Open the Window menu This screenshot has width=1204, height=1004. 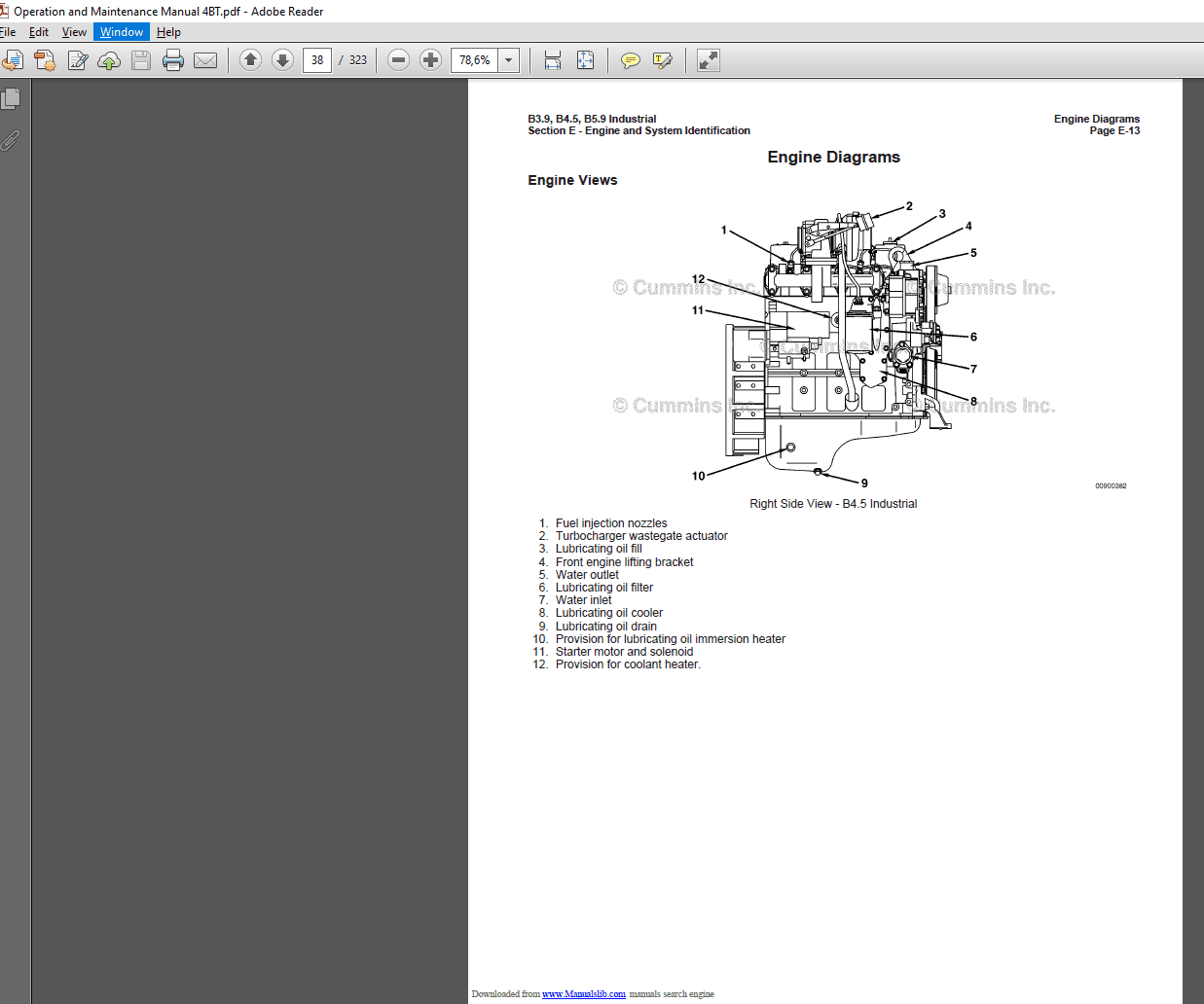[121, 31]
